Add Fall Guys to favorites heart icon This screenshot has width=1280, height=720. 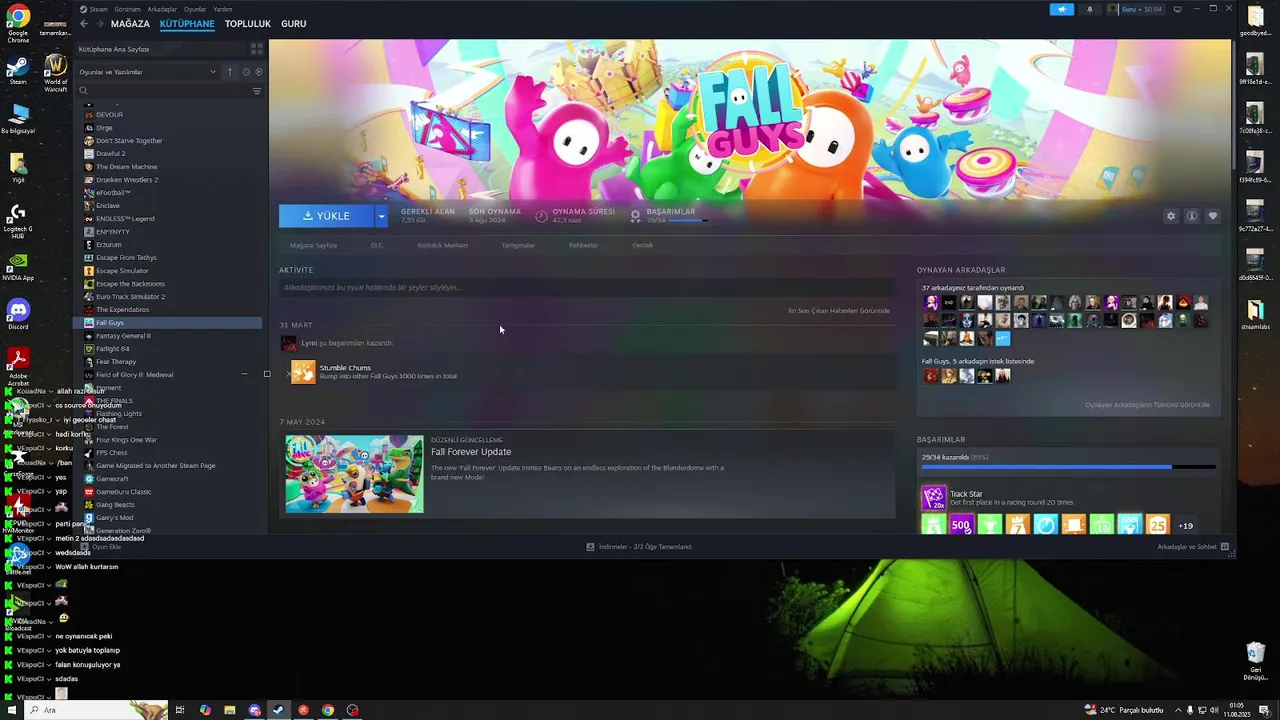click(1213, 216)
